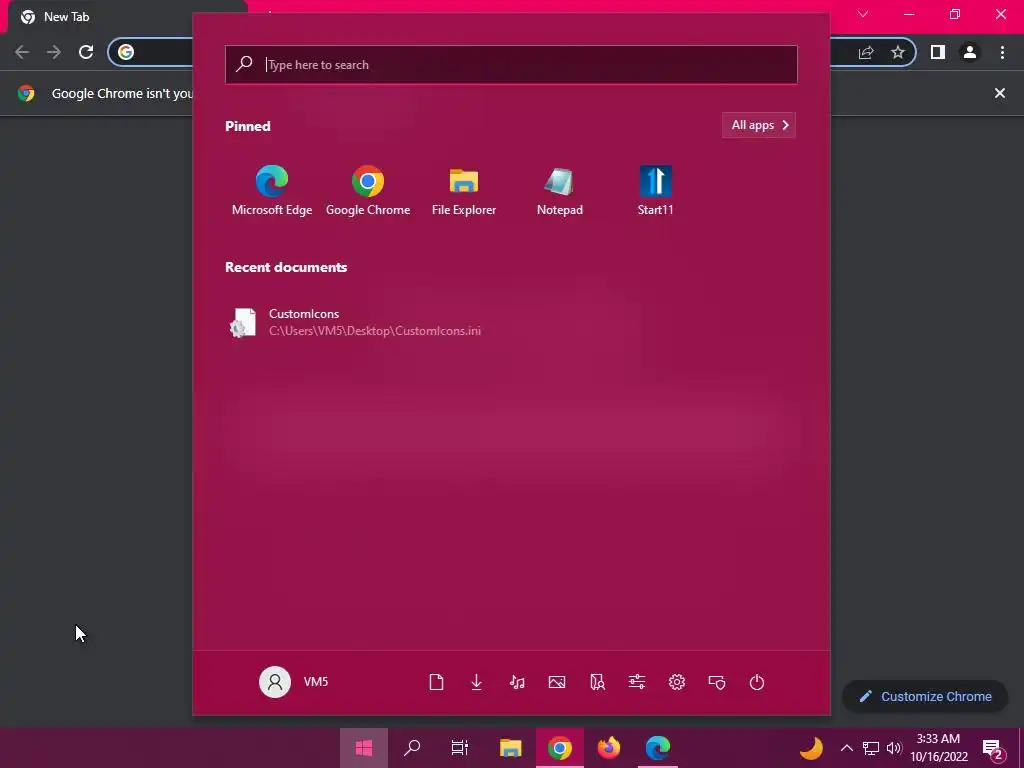Share this page from Chrome address bar

click(866, 52)
